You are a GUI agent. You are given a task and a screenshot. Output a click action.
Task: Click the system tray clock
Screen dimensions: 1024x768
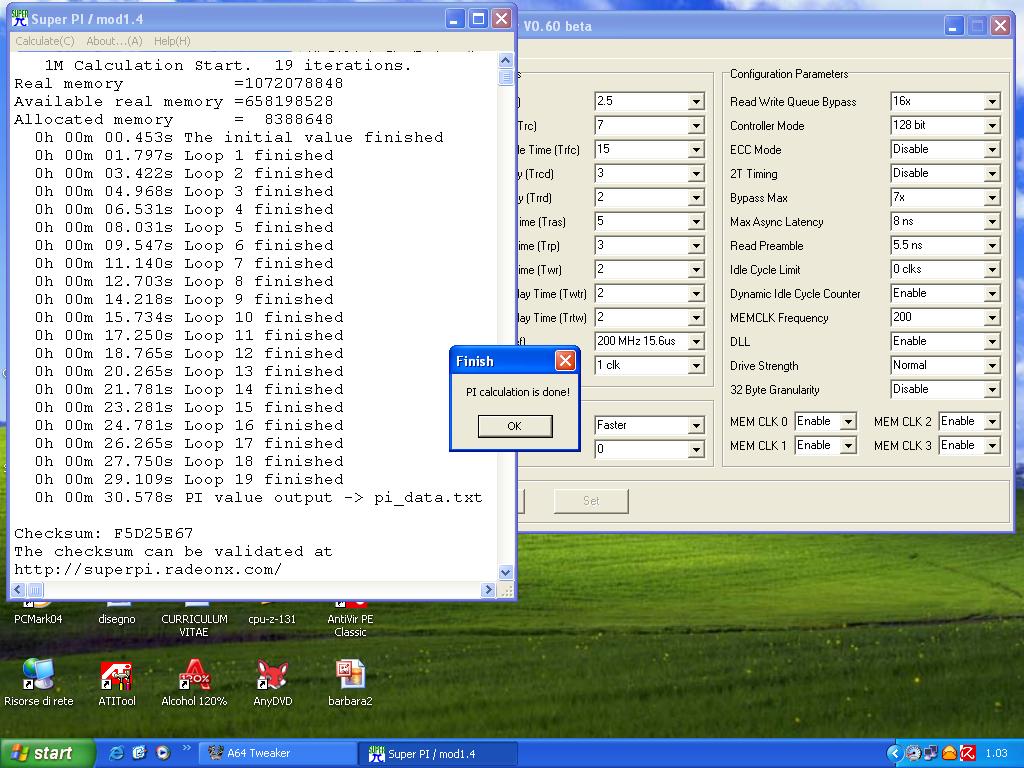[x=996, y=753]
